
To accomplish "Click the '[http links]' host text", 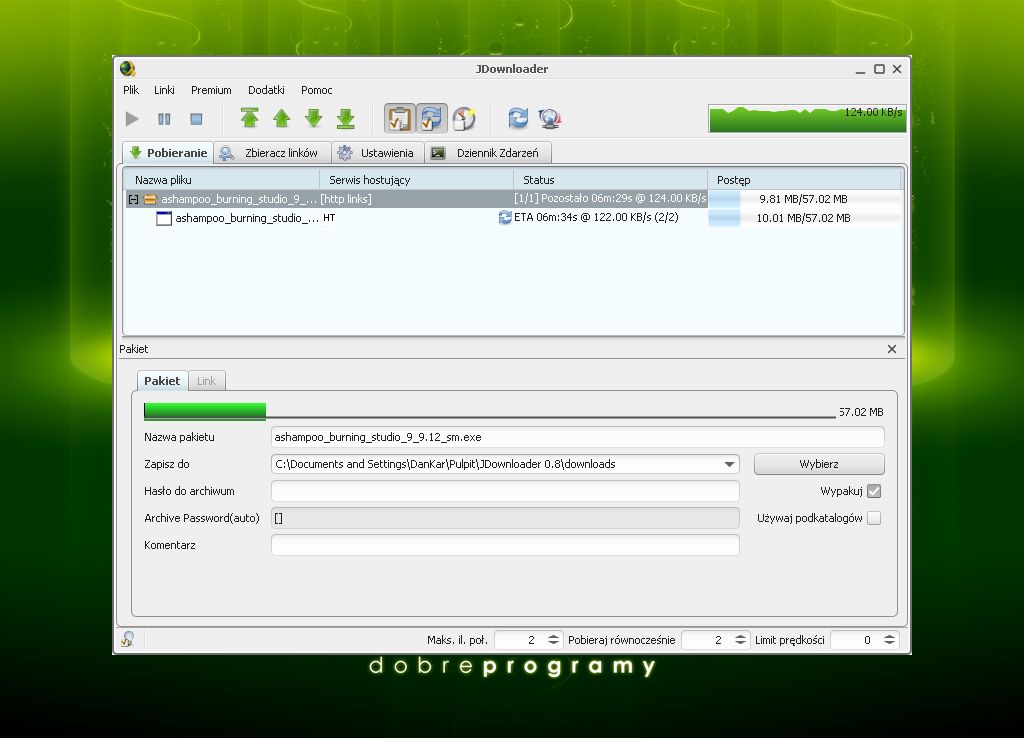I will click(346, 199).
